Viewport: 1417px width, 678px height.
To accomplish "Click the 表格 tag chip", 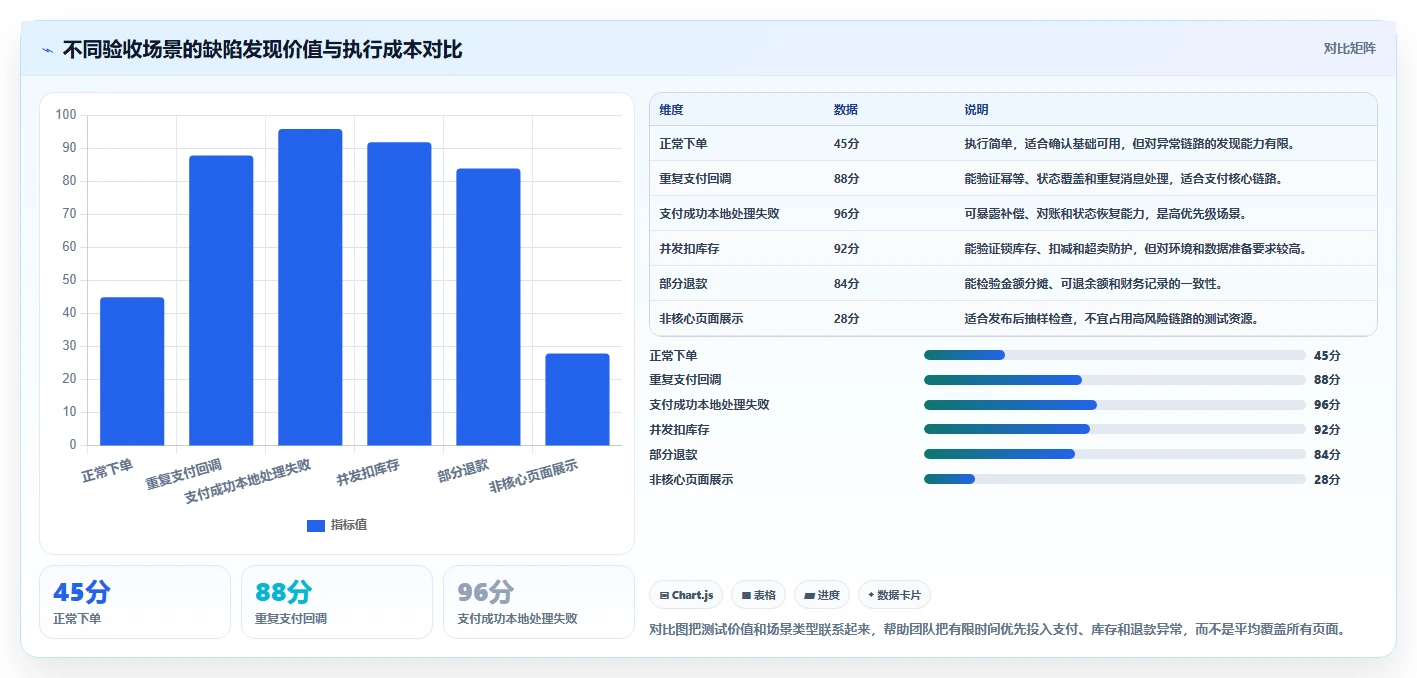I will [759, 595].
